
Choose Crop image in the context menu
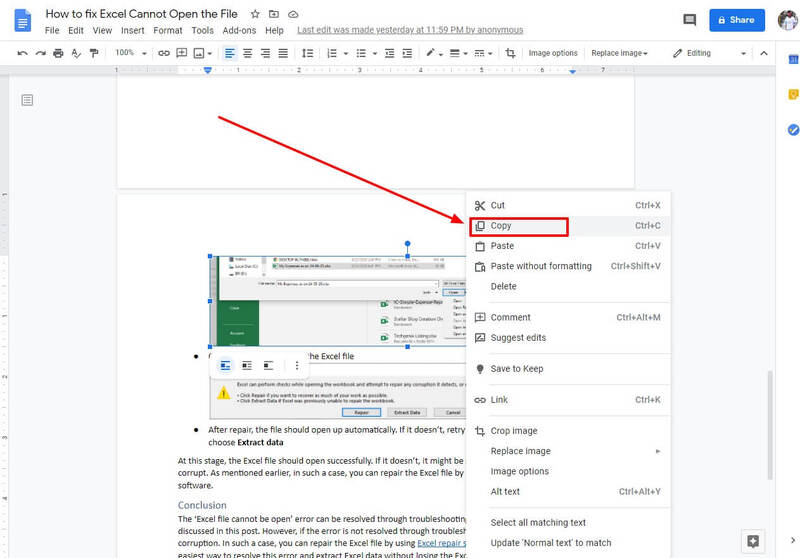click(568, 430)
